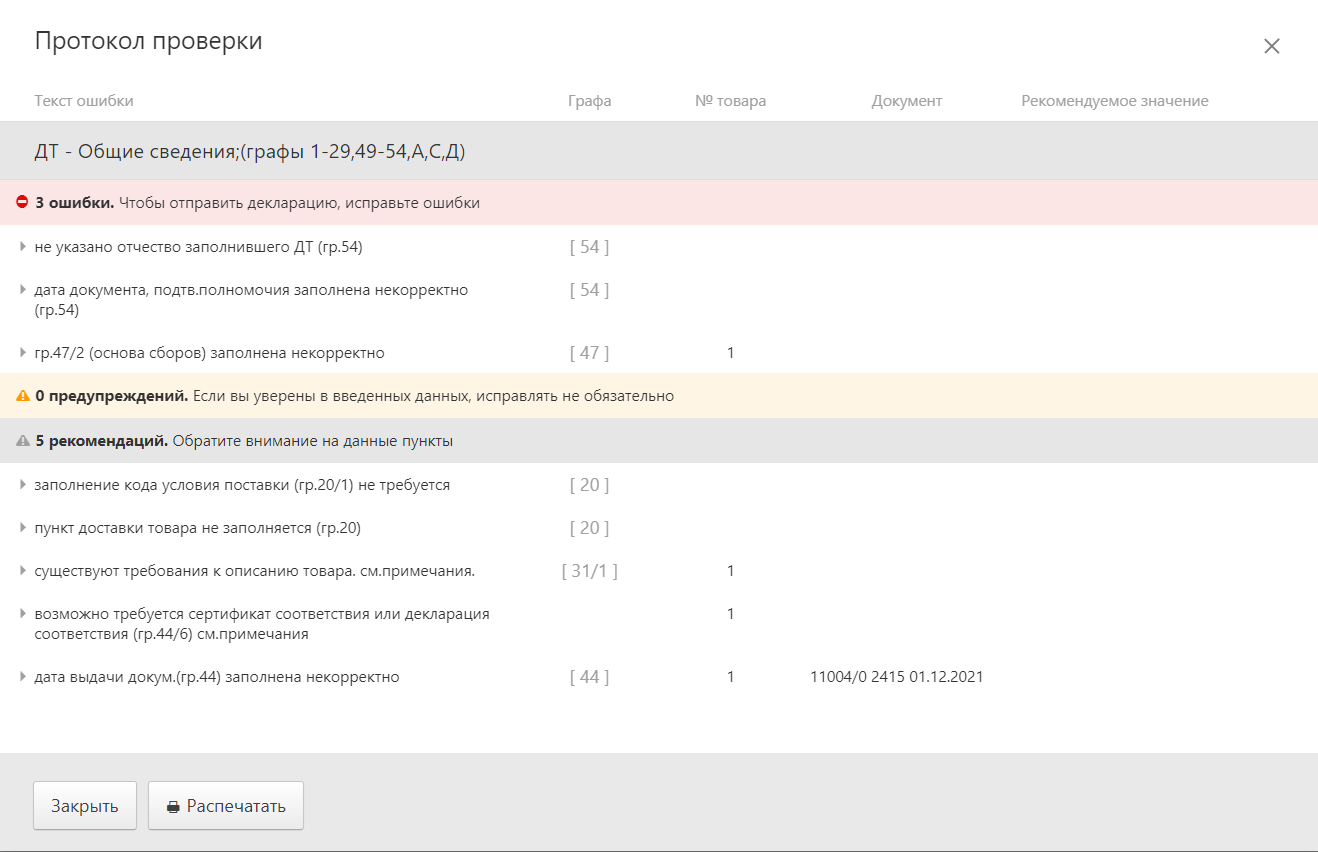Click the 'Рекомендуемое значение' column header
Viewport: 1318px width, 852px height.
[1115, 101]
